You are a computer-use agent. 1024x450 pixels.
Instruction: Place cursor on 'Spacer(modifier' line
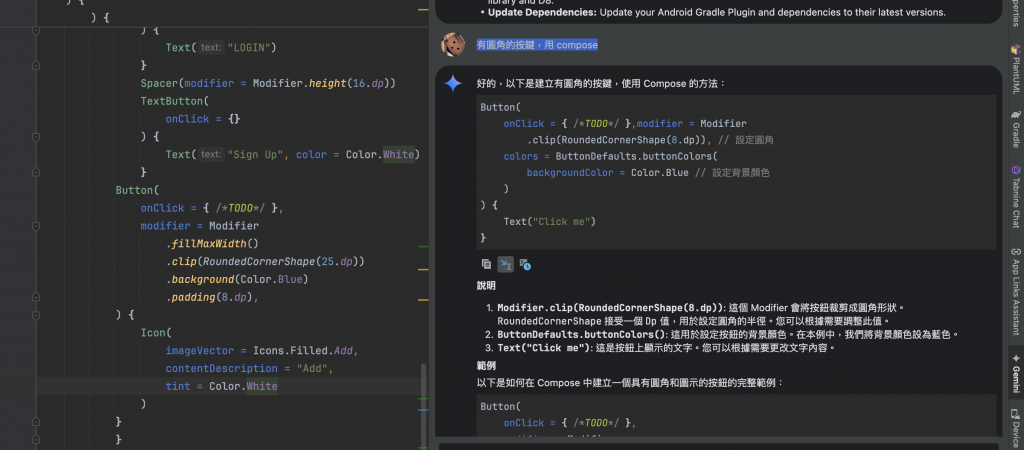[268, 84]
